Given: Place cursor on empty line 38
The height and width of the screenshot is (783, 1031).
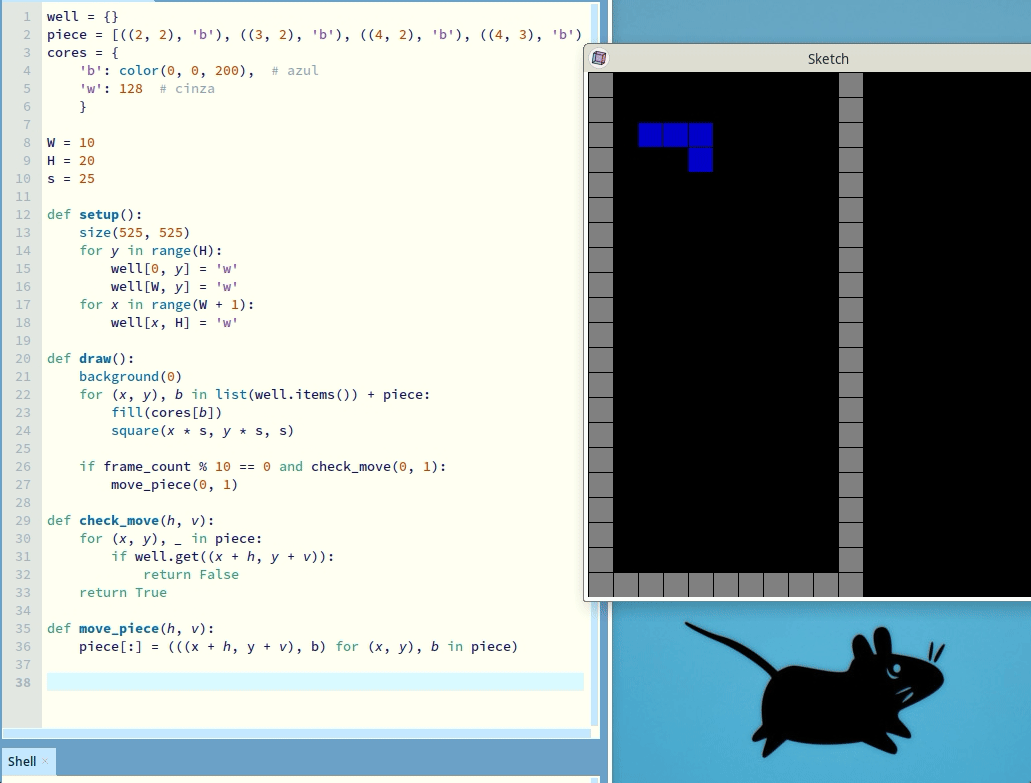Looking at the screenshot, I should (x=300, y=682).
